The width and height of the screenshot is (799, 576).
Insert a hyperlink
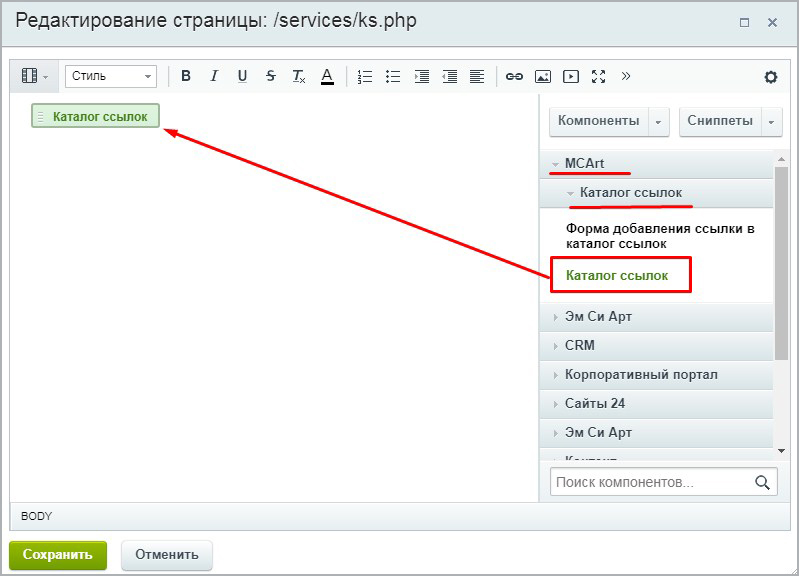pos(514,76)
